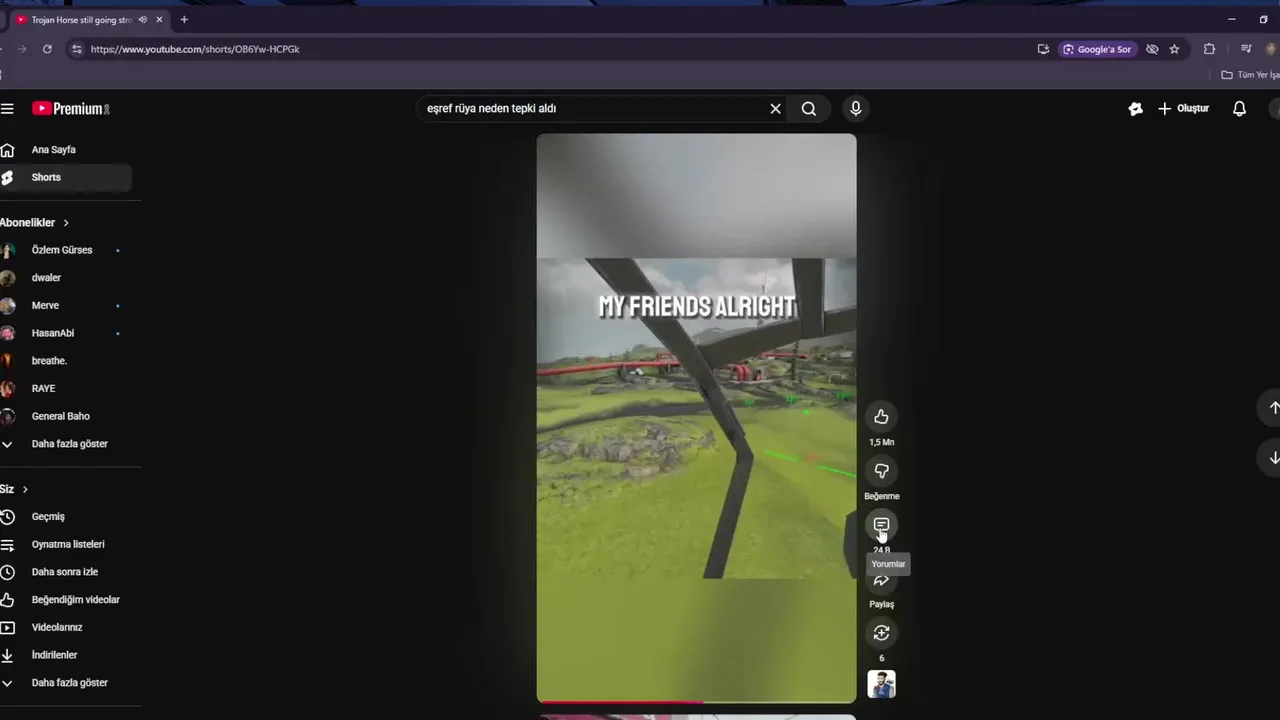The image size is (1280, 720).
Task: Reload the page in browser toolbar
Action: 47,49
